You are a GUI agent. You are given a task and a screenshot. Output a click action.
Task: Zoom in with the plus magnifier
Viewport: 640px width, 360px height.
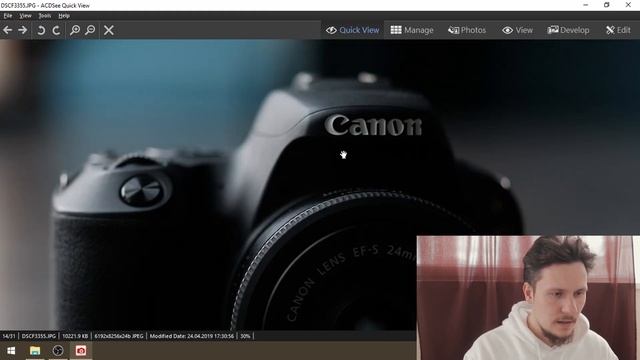[x=75, y=30]
